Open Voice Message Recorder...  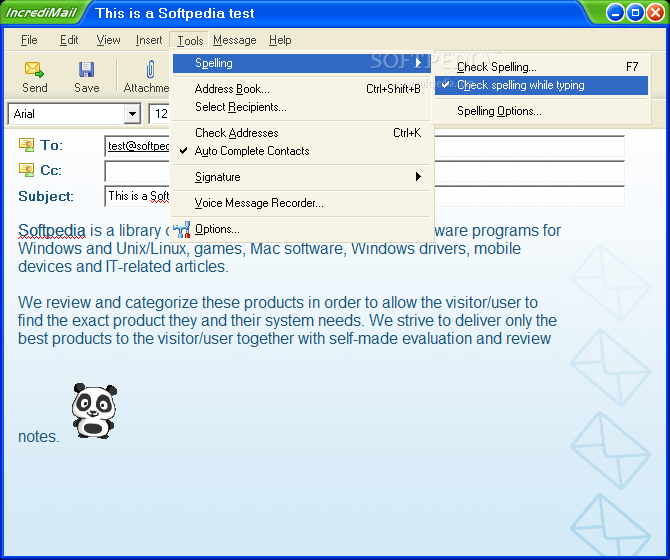[x=301, y=203]
